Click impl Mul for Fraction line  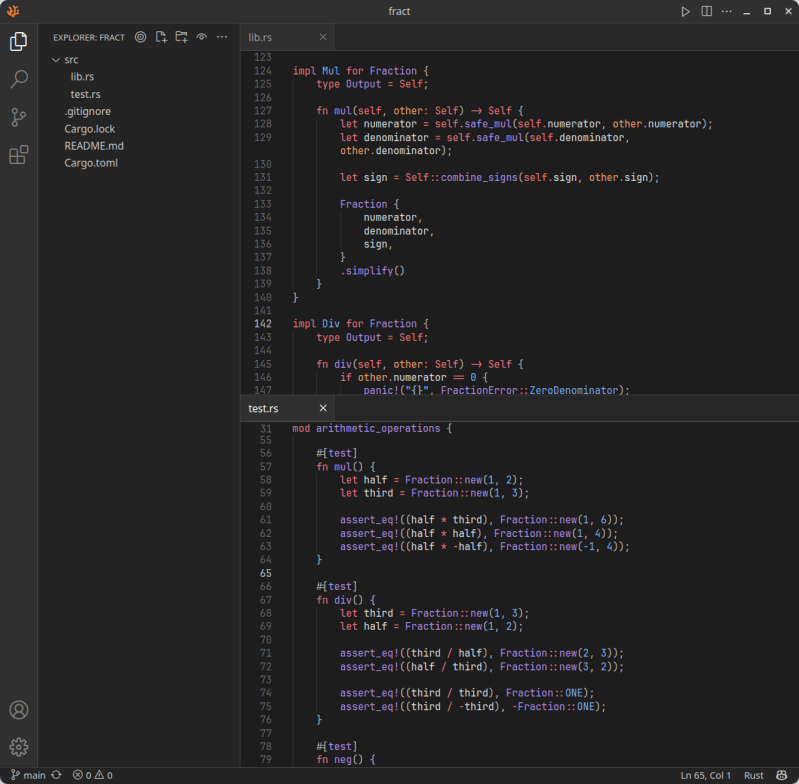360,71
